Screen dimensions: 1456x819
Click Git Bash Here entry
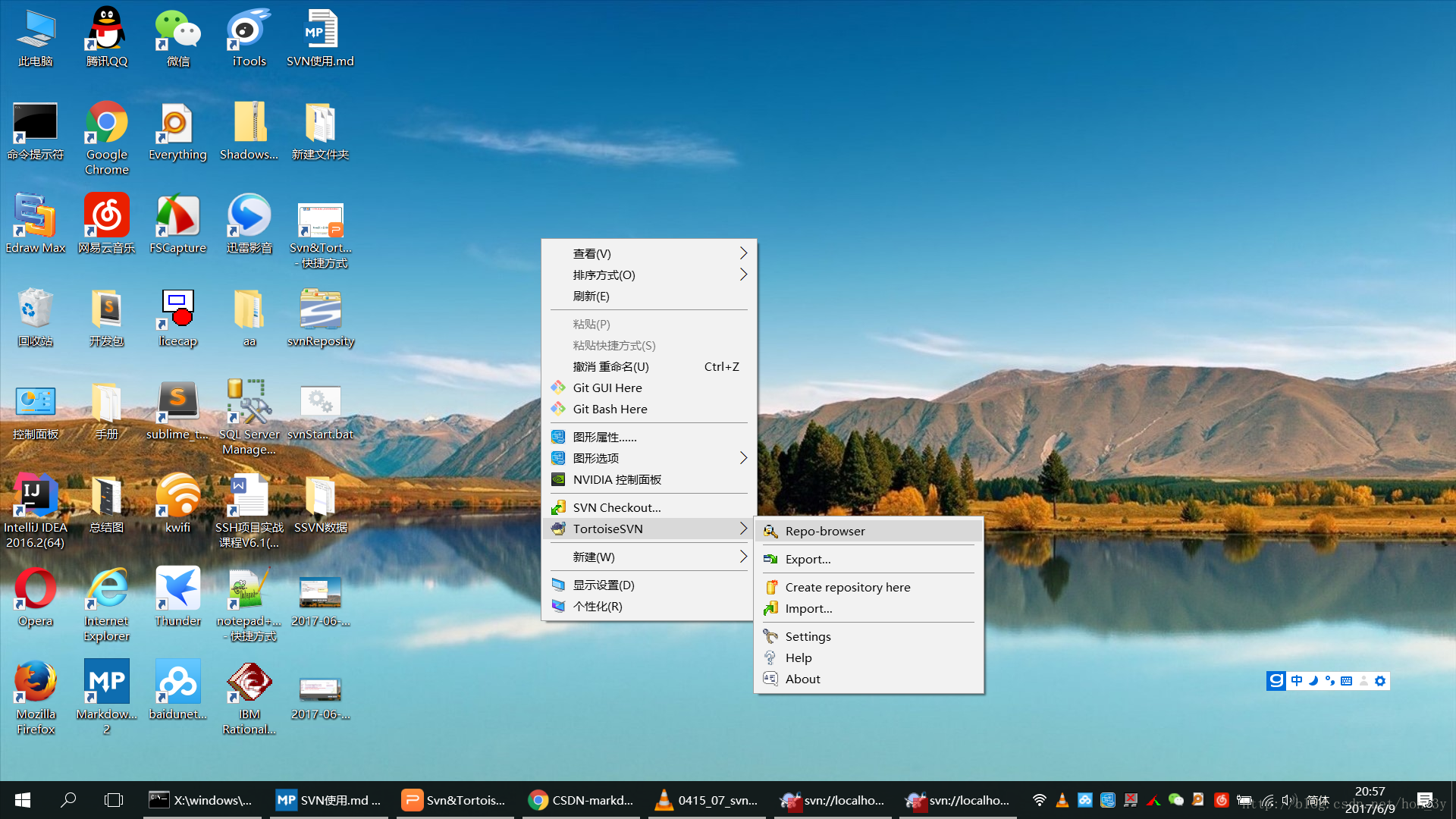pyautogui.click(x=610, y=409)
